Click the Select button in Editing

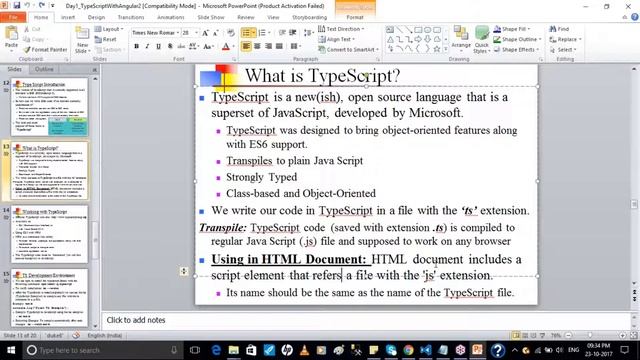click(563, 49)
